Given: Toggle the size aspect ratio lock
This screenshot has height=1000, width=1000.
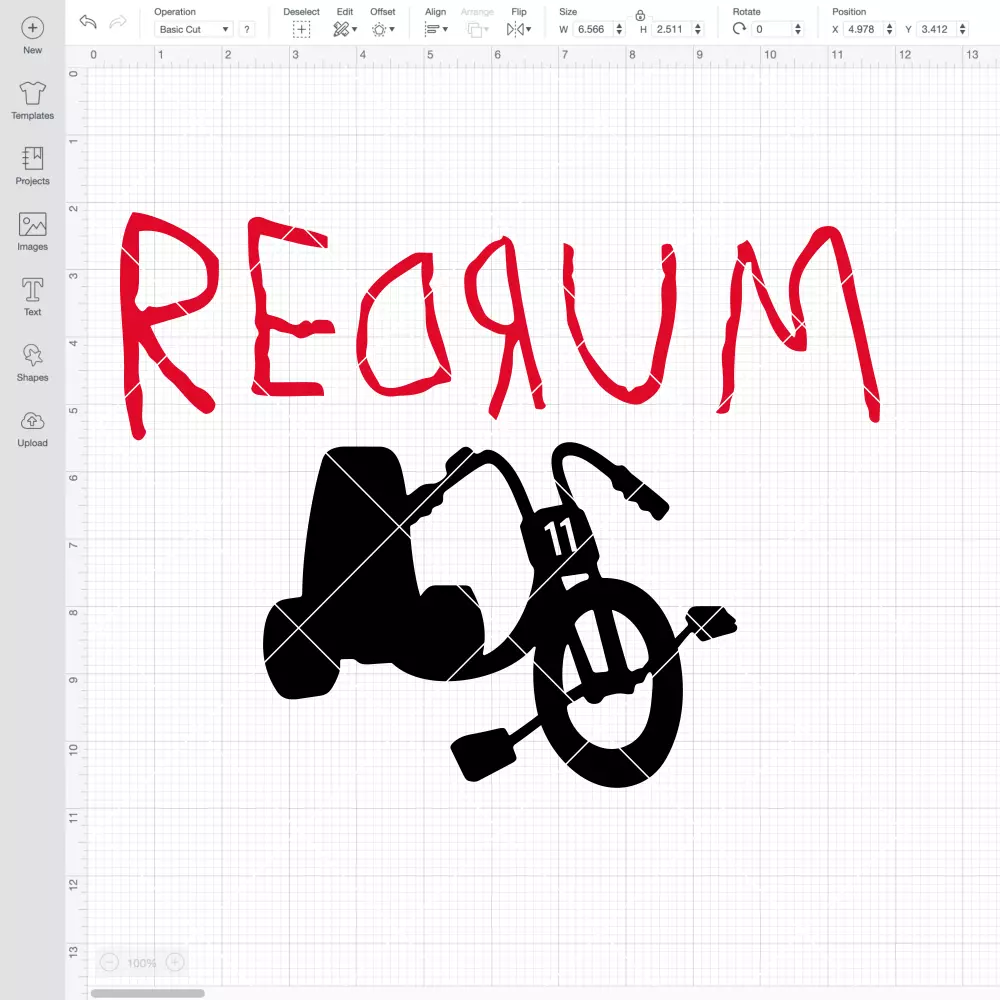Looking at the screenshot, I should click(640, 15).
